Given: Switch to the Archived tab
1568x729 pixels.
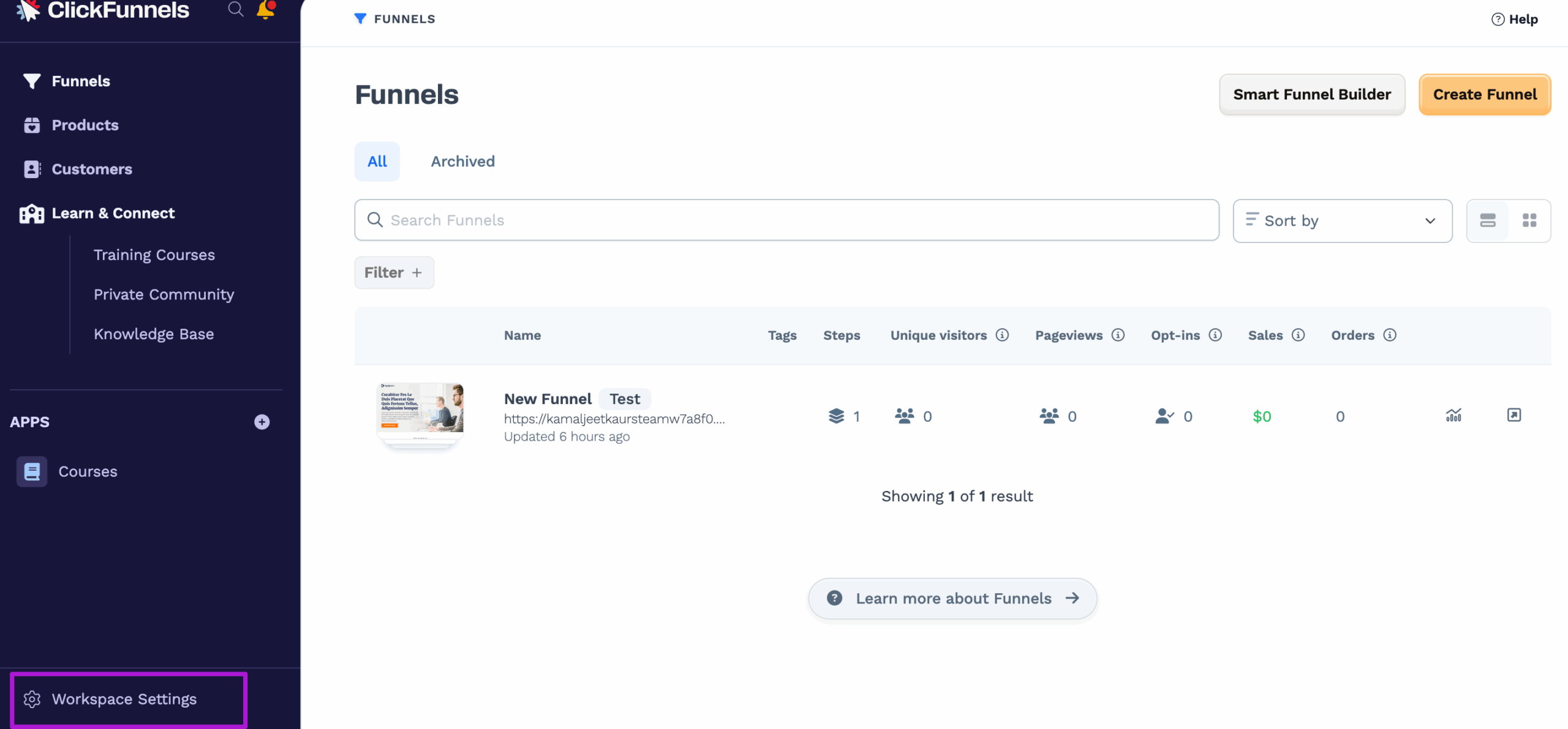Looking at the screenshot, I should [x=462, y=161].
